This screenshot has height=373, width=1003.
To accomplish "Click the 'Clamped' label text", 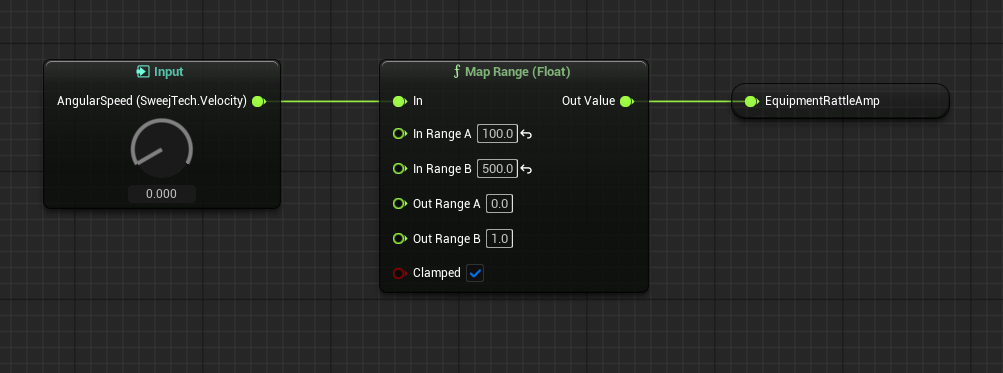I will coord(437,273).
